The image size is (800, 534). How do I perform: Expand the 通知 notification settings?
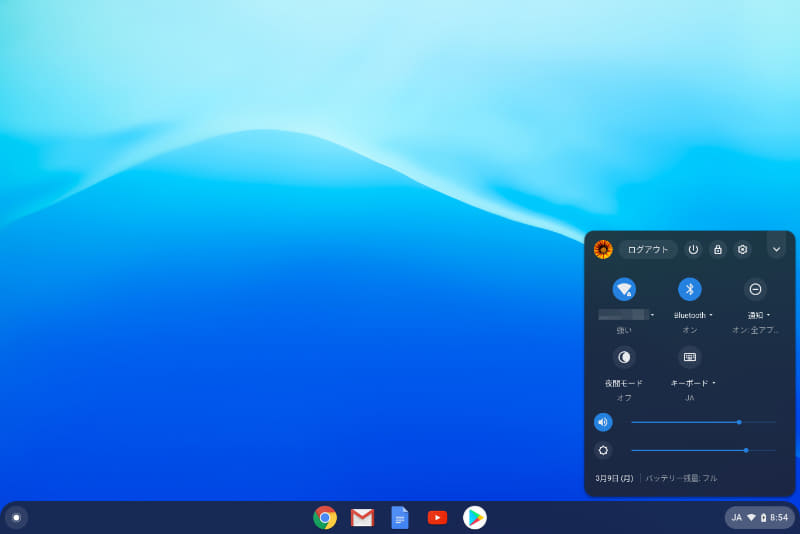pyautogui.click(x=768, y=315)
